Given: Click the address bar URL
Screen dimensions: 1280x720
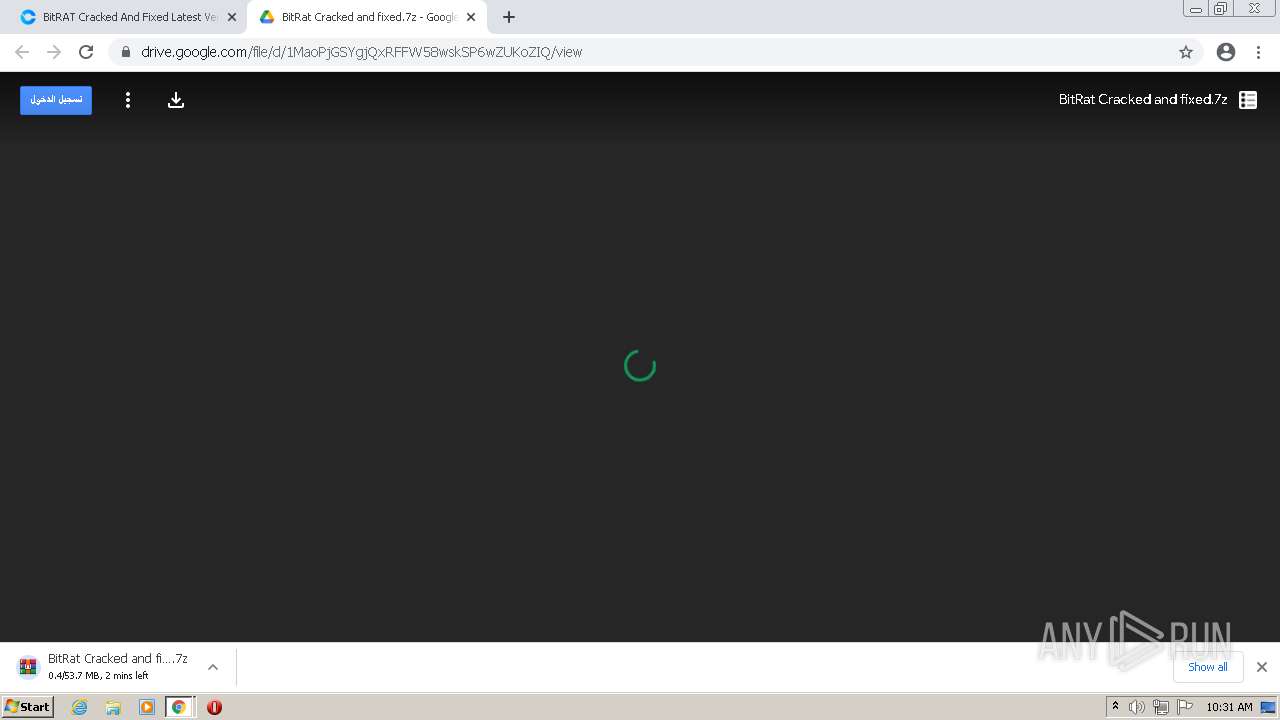Looking at the screenshot, I should pyautogui.click(x=361, y=52).
